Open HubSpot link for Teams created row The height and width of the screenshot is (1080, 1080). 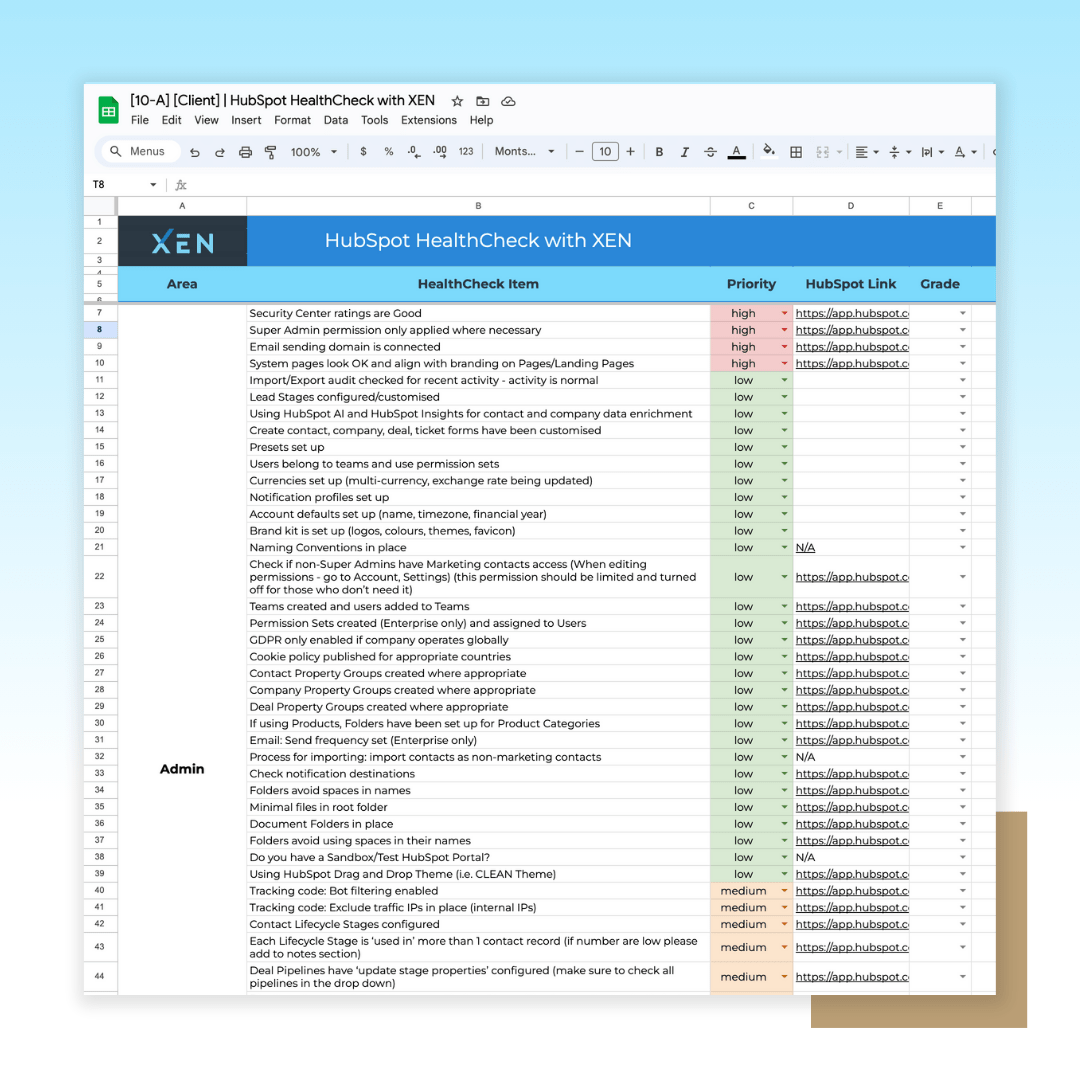click(x=852, y=607)
